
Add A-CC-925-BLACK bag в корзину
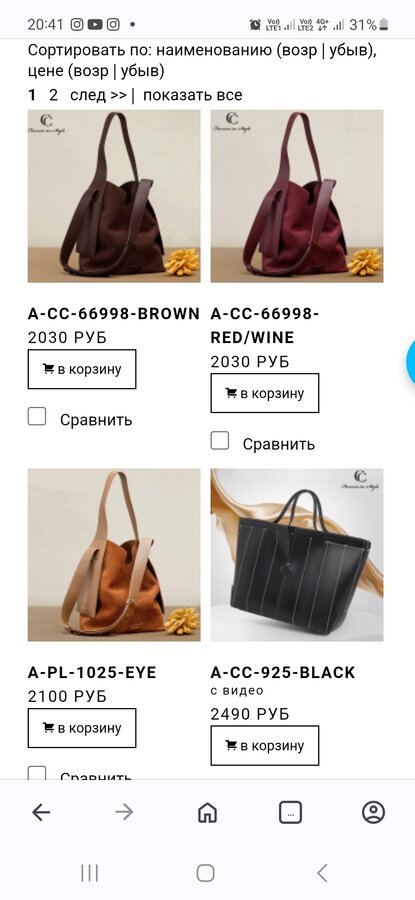point(265,746)
